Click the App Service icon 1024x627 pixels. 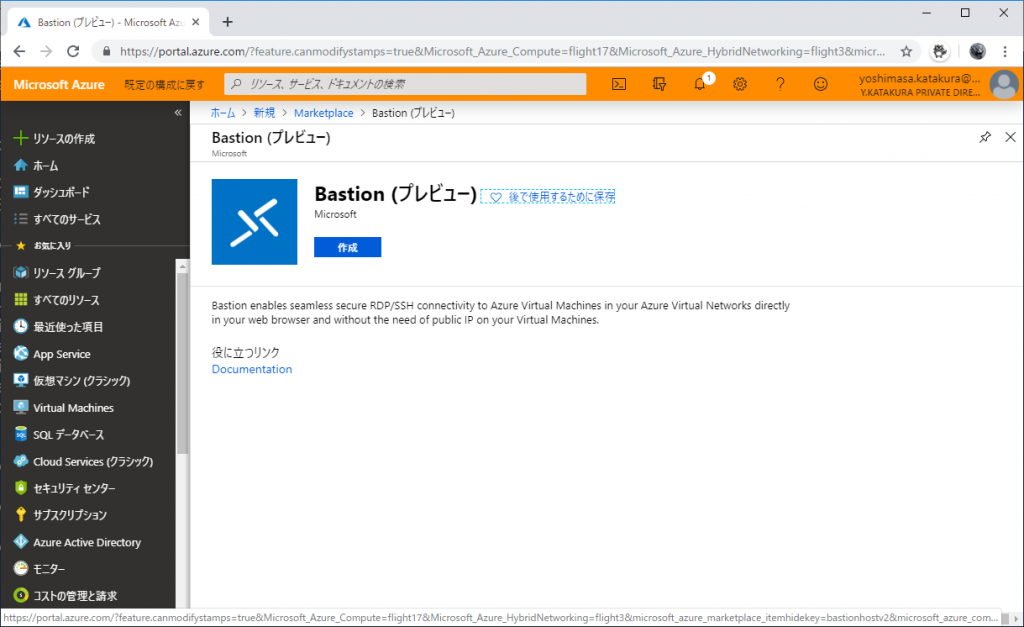(21, 353)
